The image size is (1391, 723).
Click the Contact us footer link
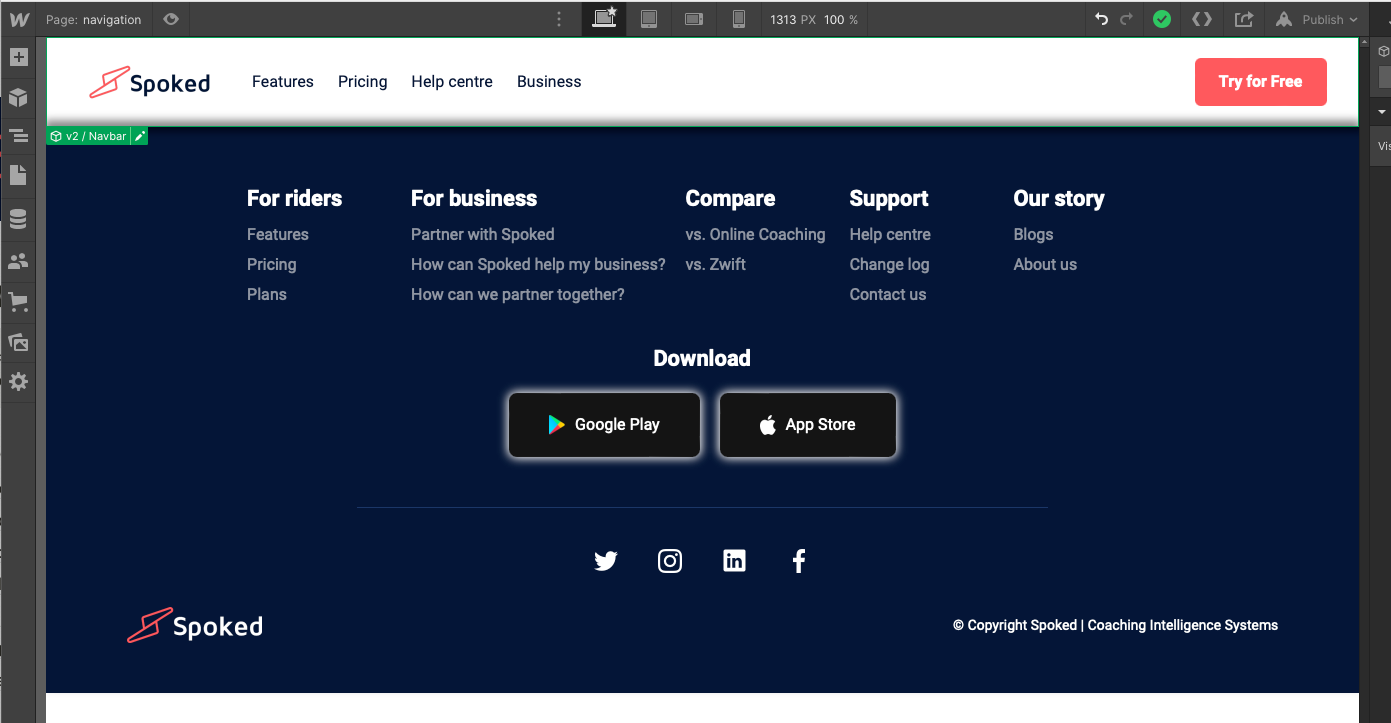coord(888,294)
